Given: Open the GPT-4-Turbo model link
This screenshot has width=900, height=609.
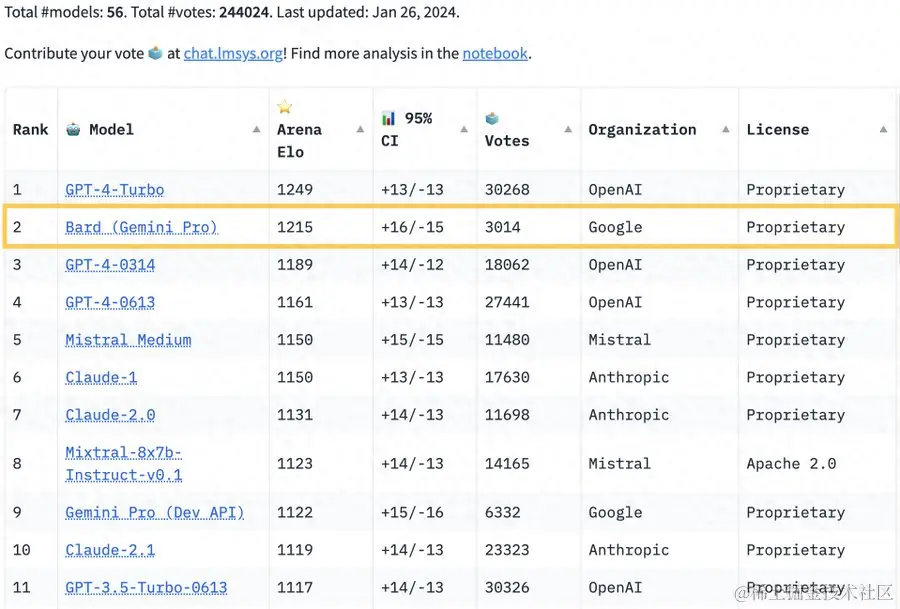Looking at the screenshot, I should (x=114, y=190).
